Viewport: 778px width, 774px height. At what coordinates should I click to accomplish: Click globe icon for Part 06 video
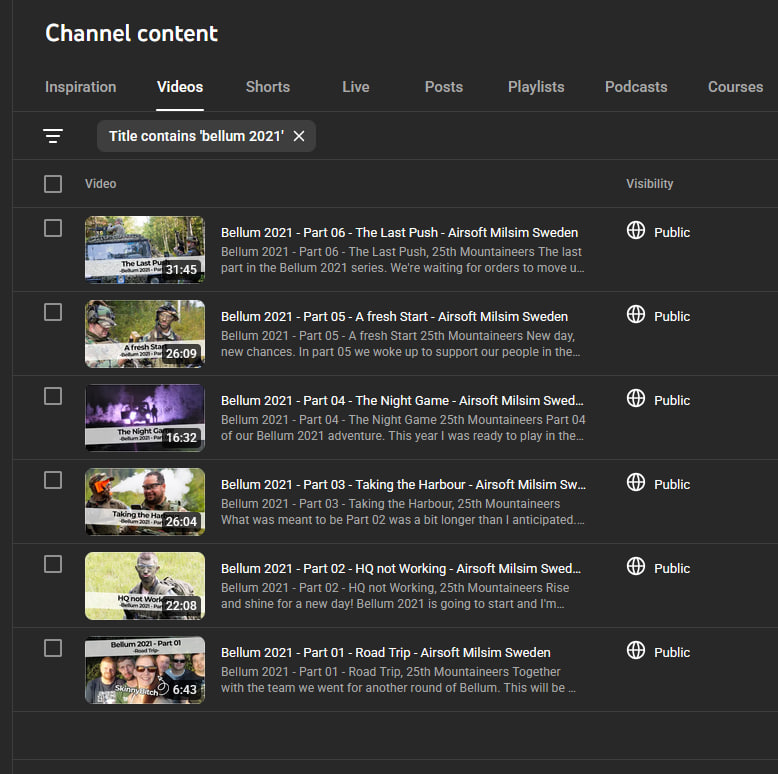[636, 231]
